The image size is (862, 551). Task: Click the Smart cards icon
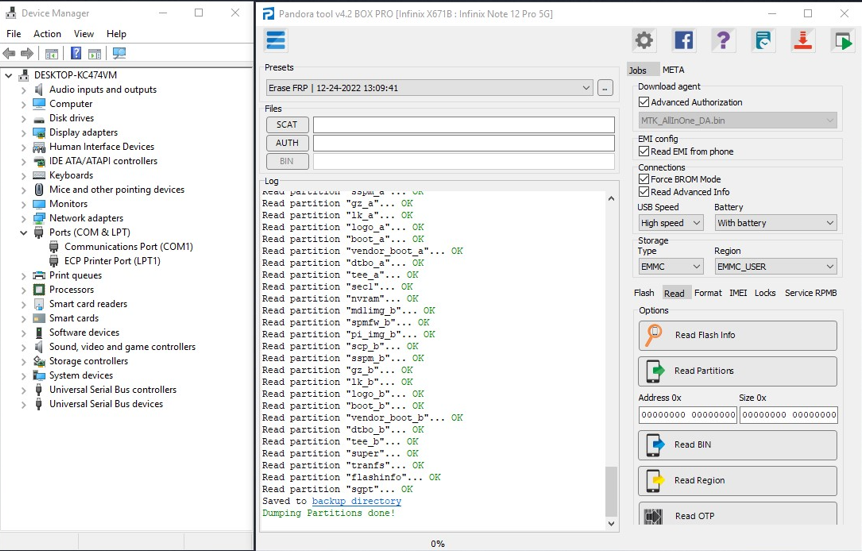pyautogui.click(x=38, y=318)
